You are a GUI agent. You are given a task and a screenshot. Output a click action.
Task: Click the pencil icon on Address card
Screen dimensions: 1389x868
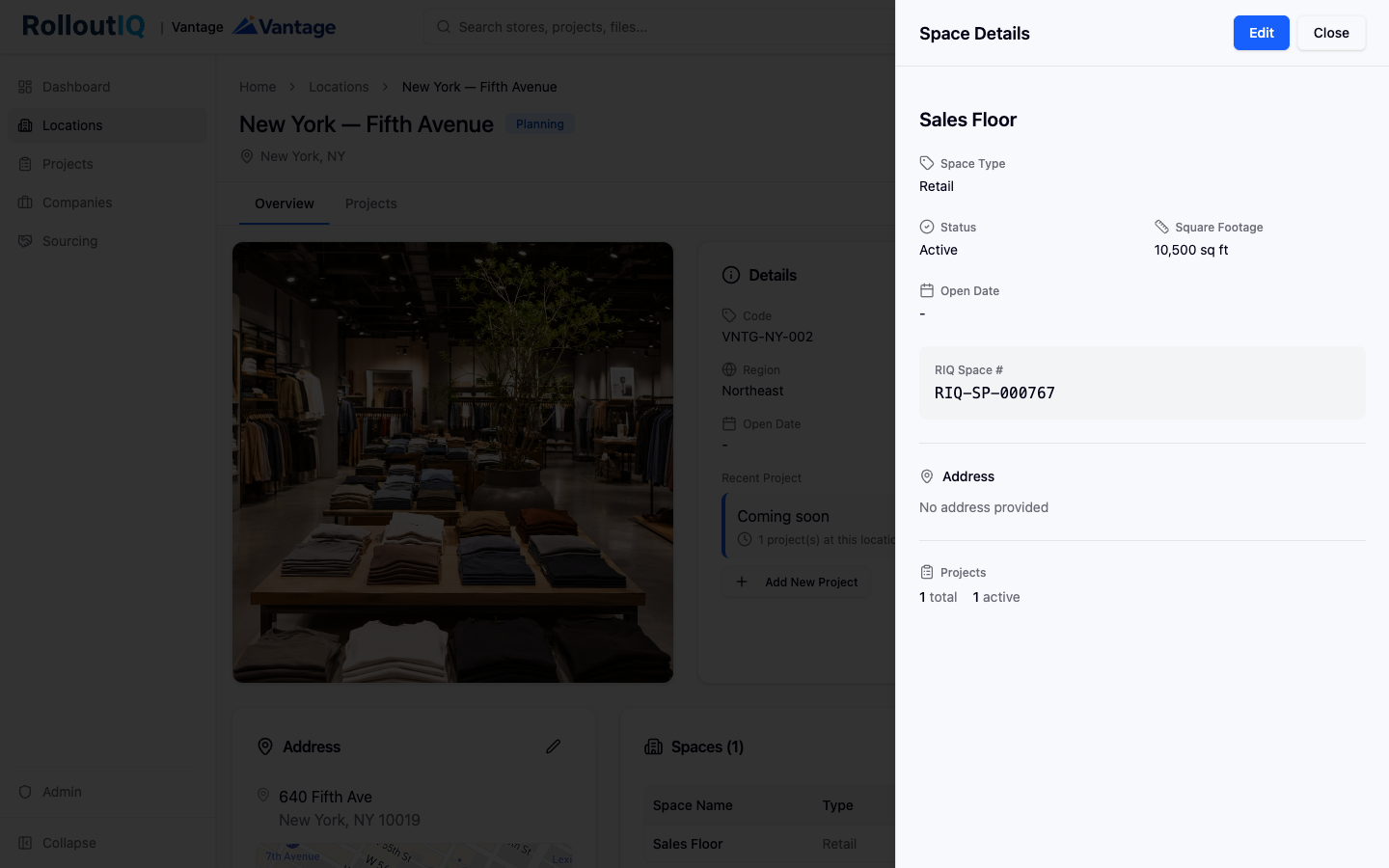(553, 746)
